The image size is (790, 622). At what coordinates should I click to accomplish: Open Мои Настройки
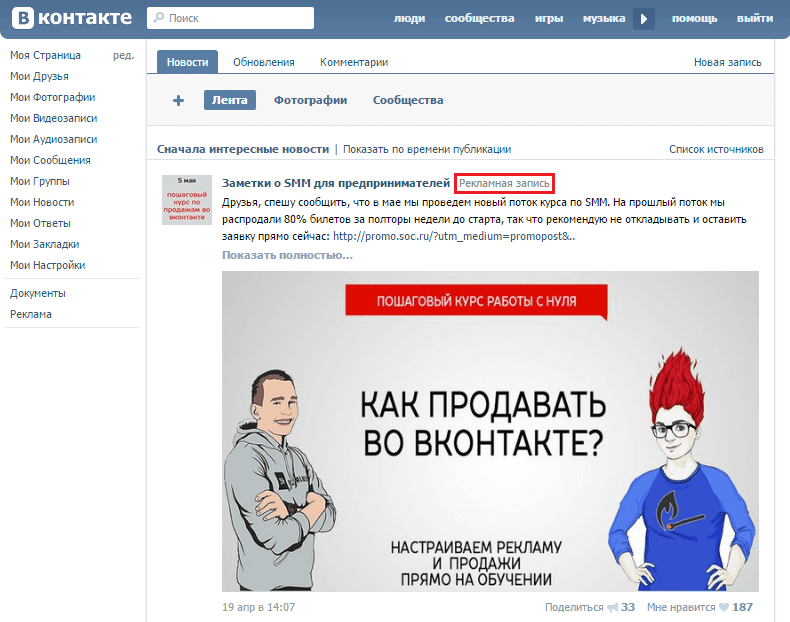coord(47,265)
